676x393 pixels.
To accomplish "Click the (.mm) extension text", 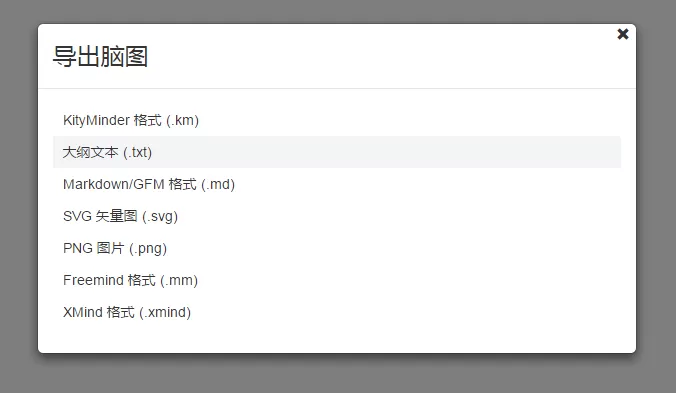I will pyautogui.click(x=179, y=281).
